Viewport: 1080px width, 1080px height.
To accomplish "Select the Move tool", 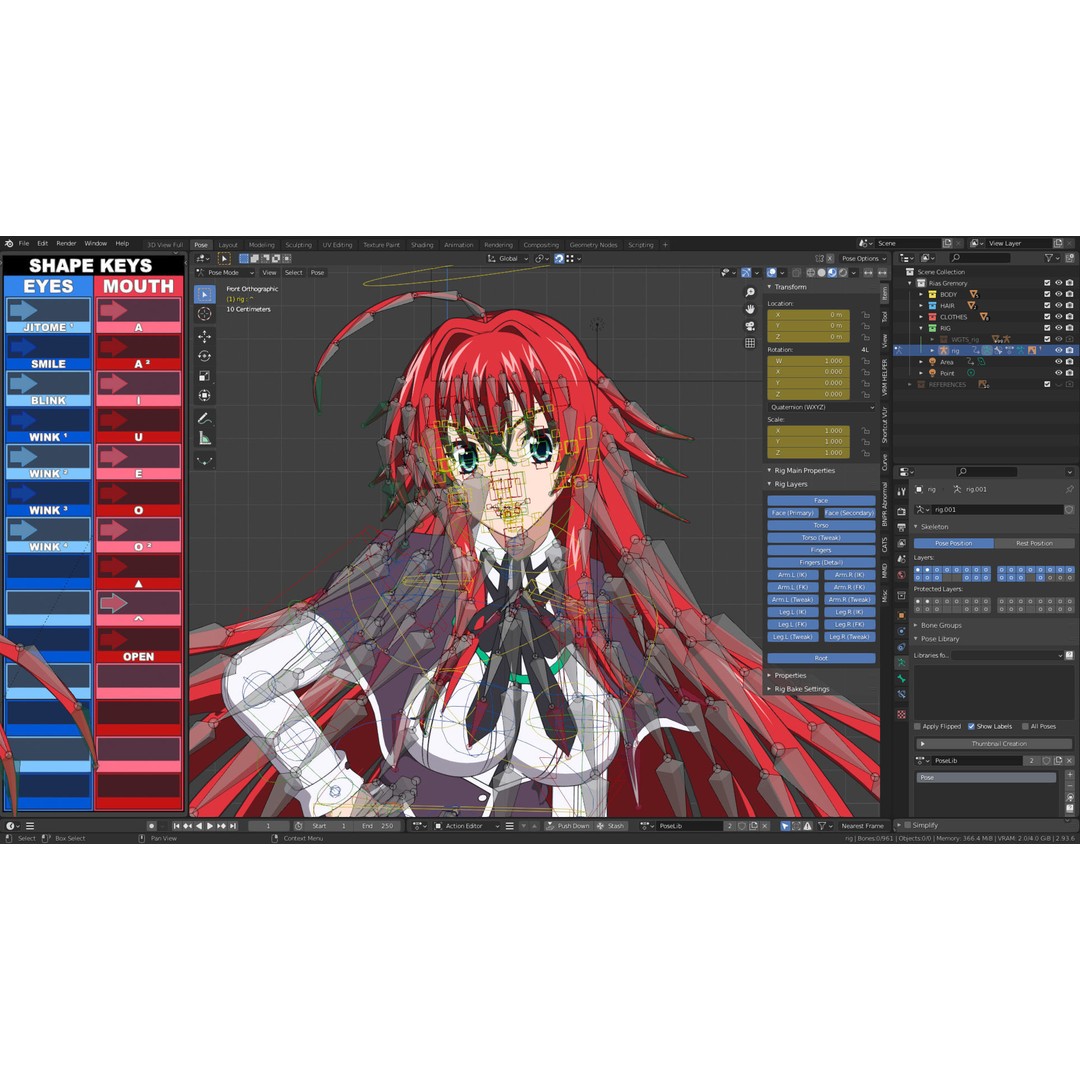I will click(x=205, y=337).
